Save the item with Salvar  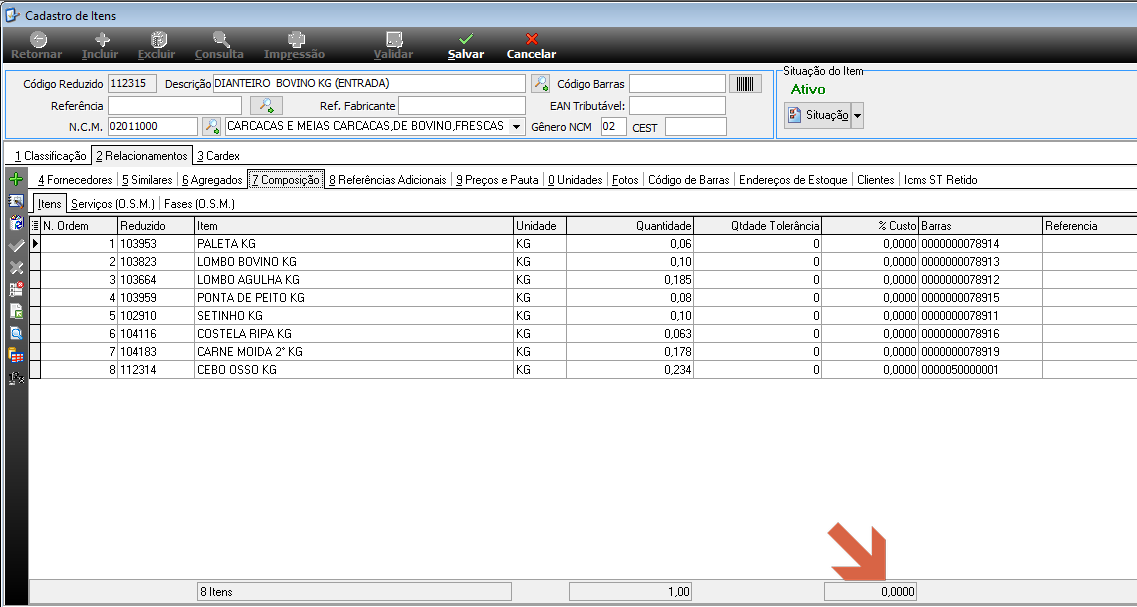click(x=466, y=46)
